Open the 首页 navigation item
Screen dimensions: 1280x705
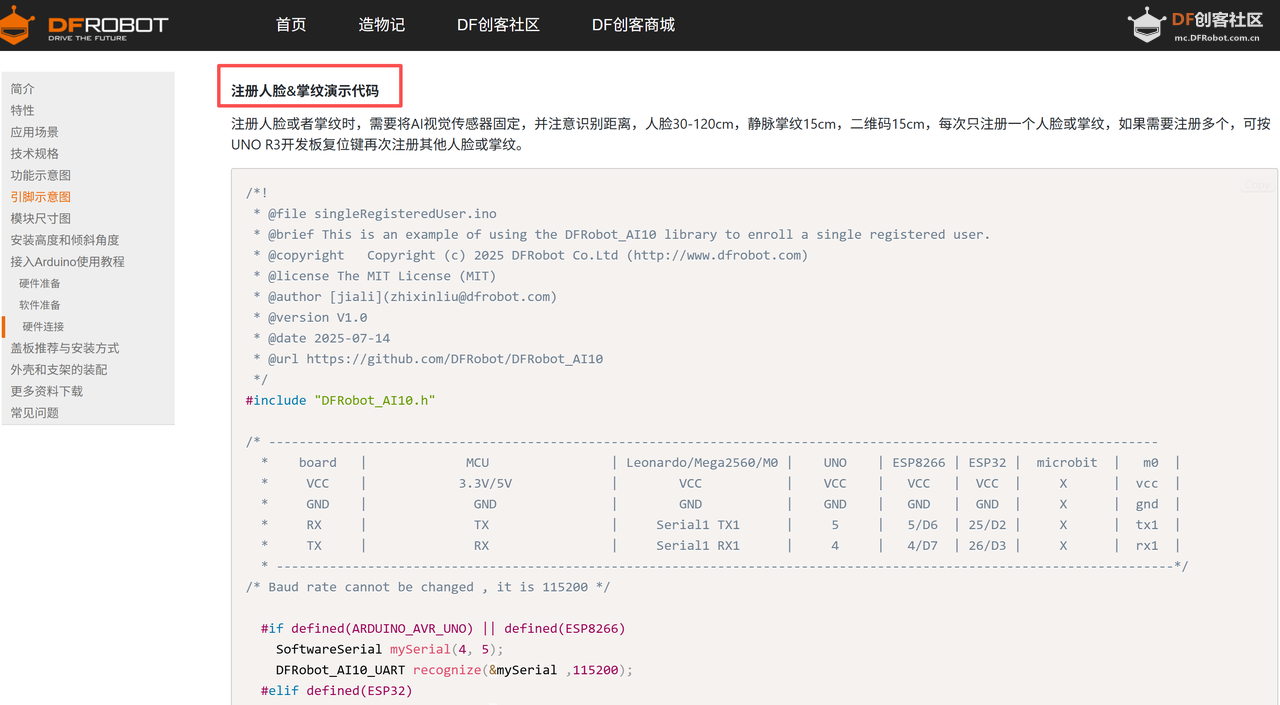pos(291,25)
